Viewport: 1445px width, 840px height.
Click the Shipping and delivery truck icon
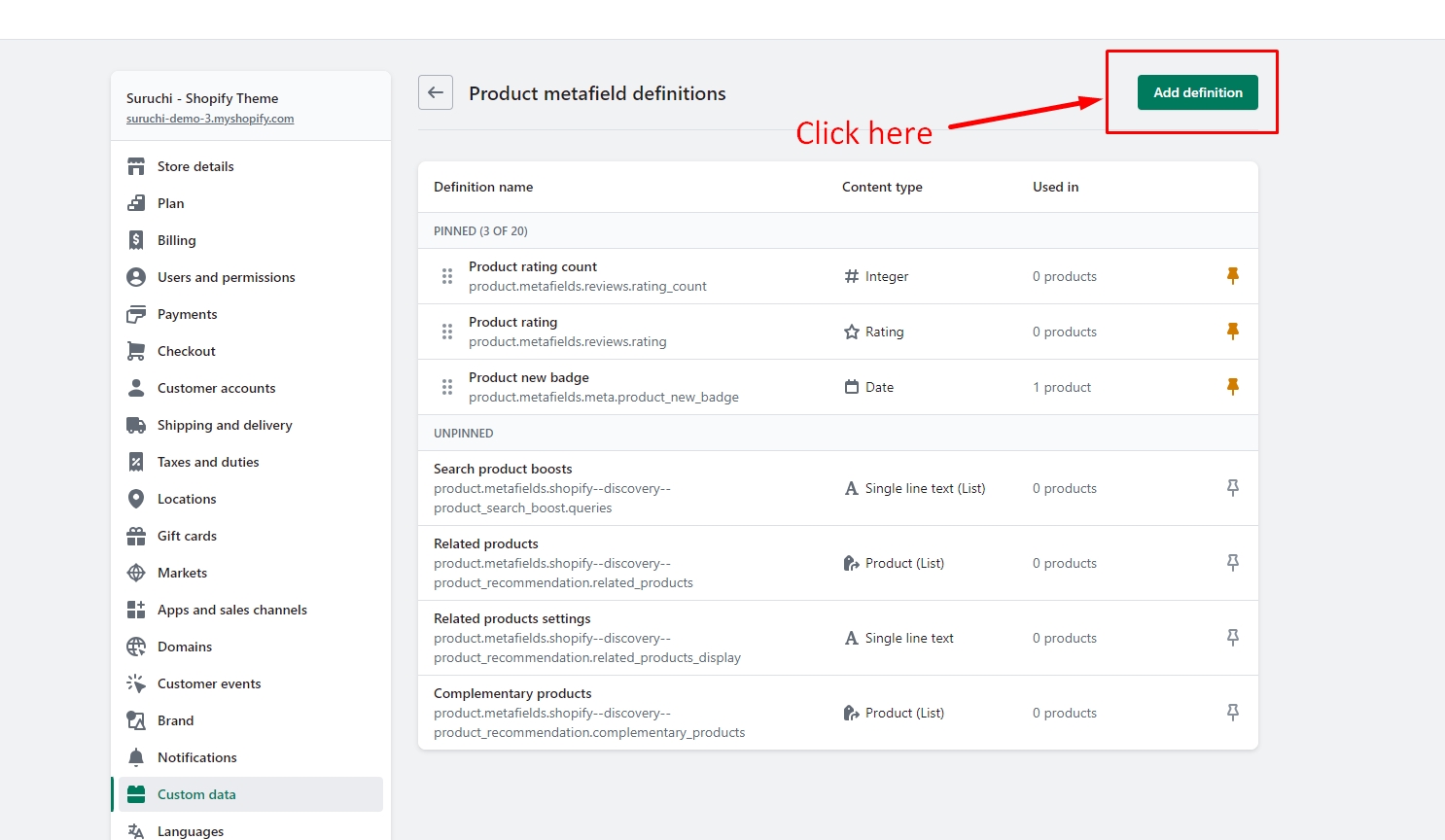pyautogui.click(x=136, y=425)
